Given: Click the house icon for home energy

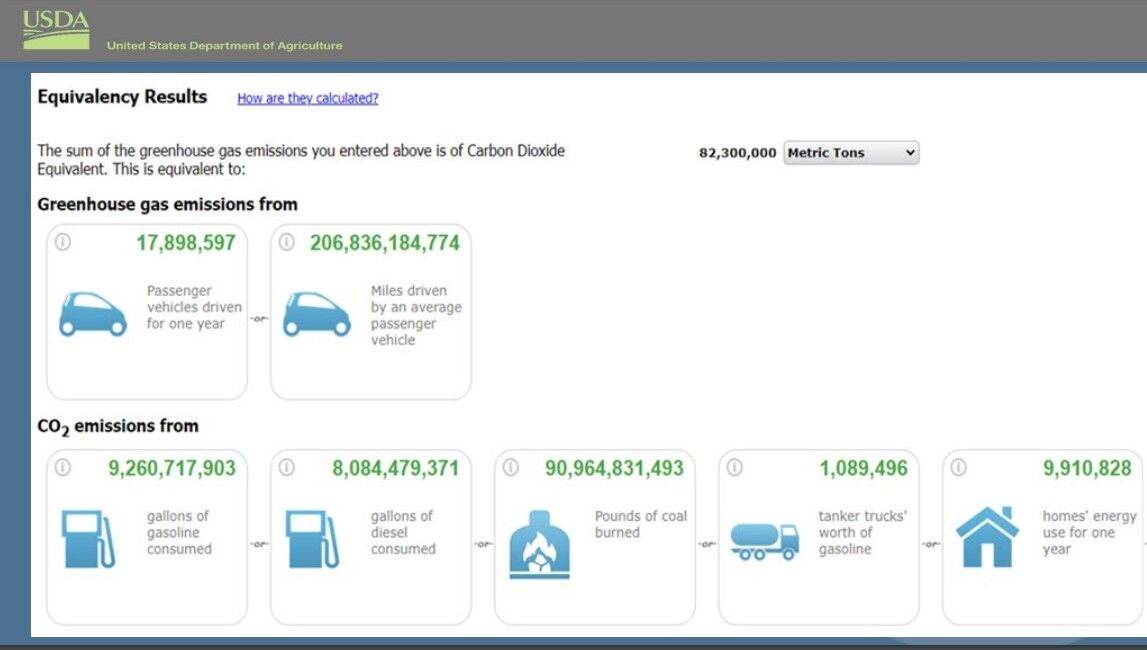Looking at the screenshot, I should [987, 537].
